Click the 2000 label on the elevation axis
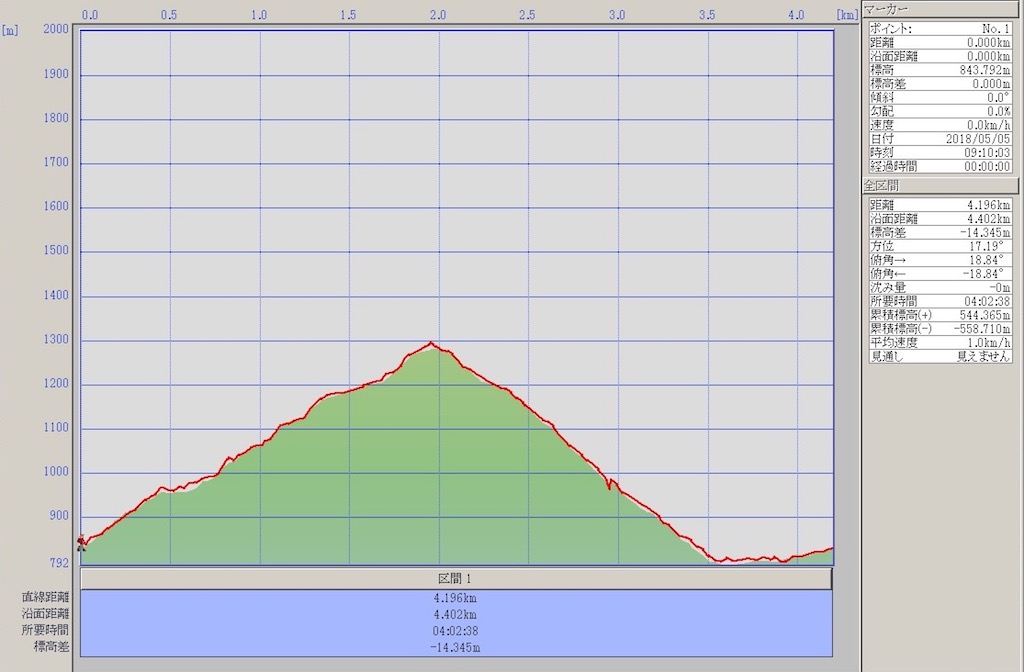This screenshot has height=672, width=1024. tap(55, 30)
